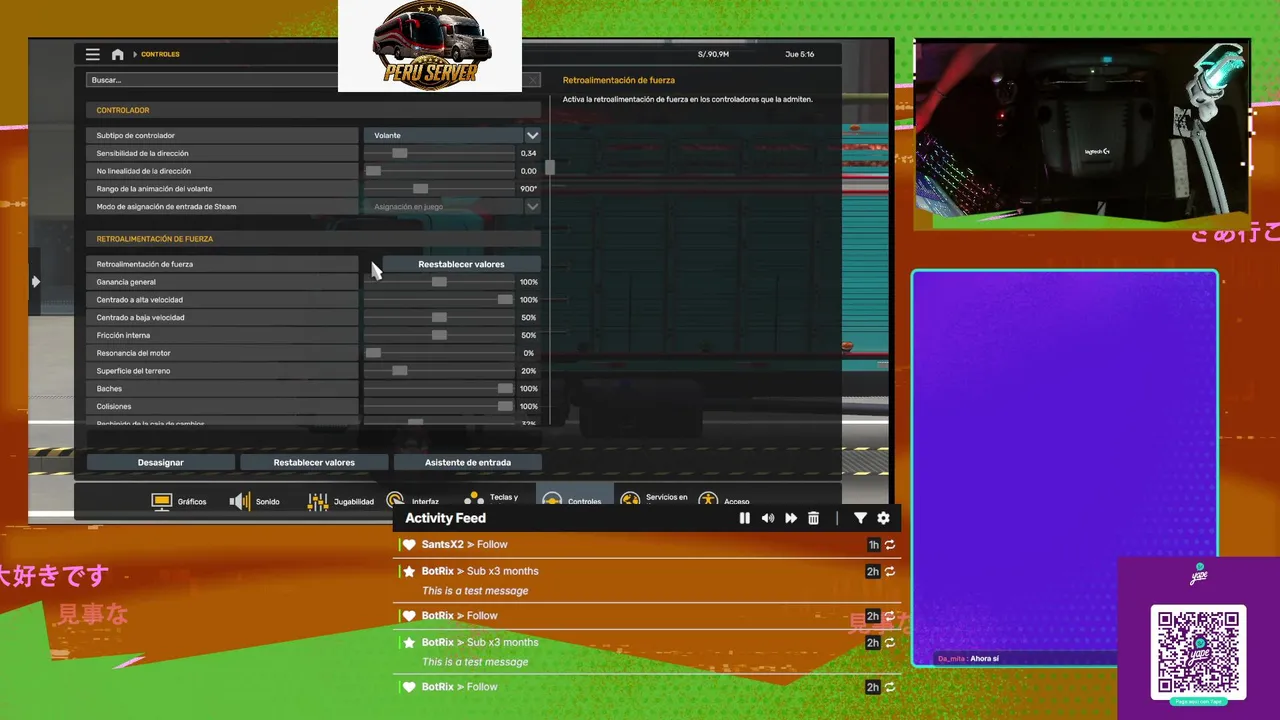Image resolution: width=1280 pixels, height=720 pixels.
Task: Clear the search field with the X
Action: 533,80
